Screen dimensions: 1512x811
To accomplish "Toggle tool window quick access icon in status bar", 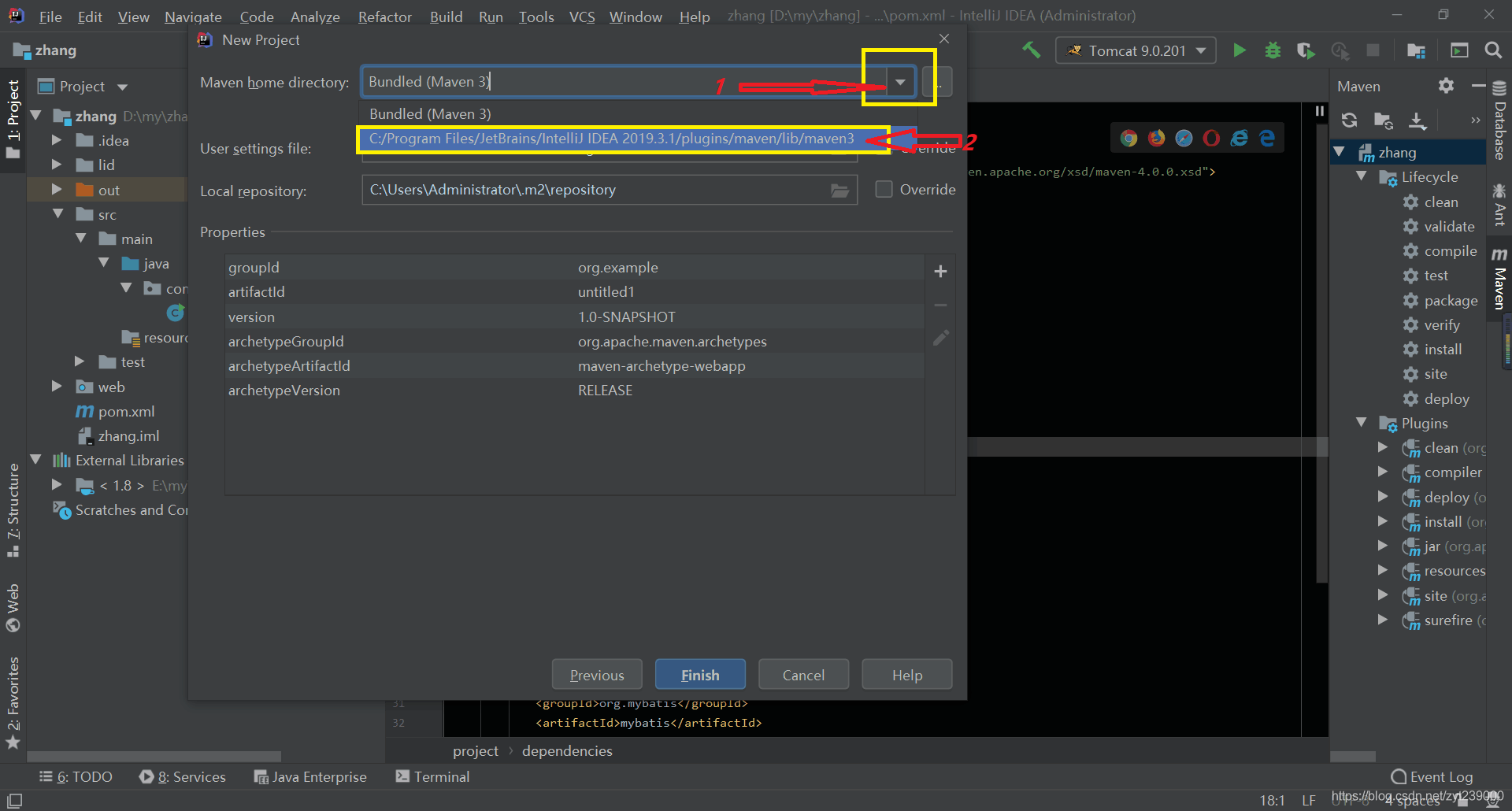I will click(14, 800).
